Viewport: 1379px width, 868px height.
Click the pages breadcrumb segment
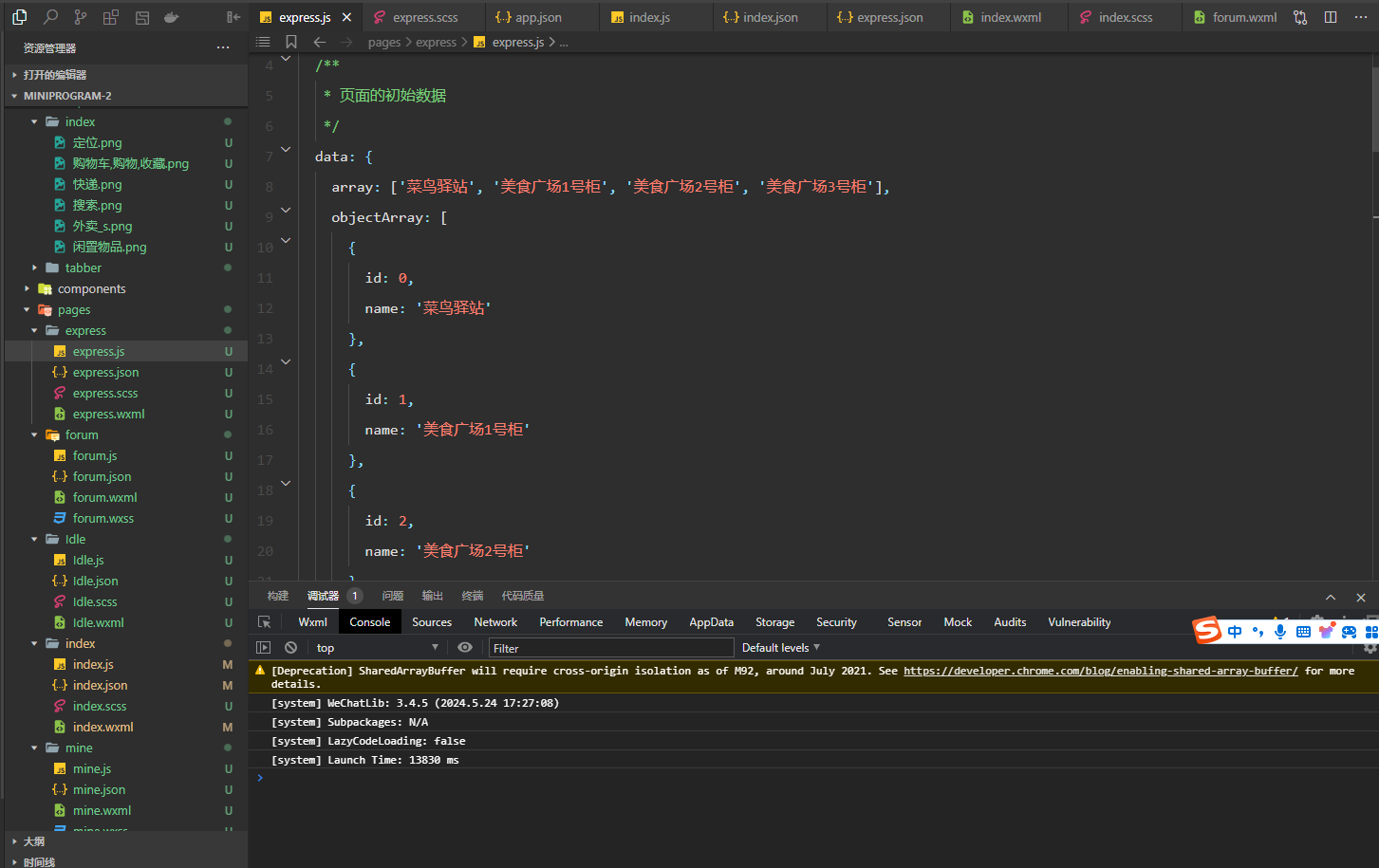(x=384, y=42)
